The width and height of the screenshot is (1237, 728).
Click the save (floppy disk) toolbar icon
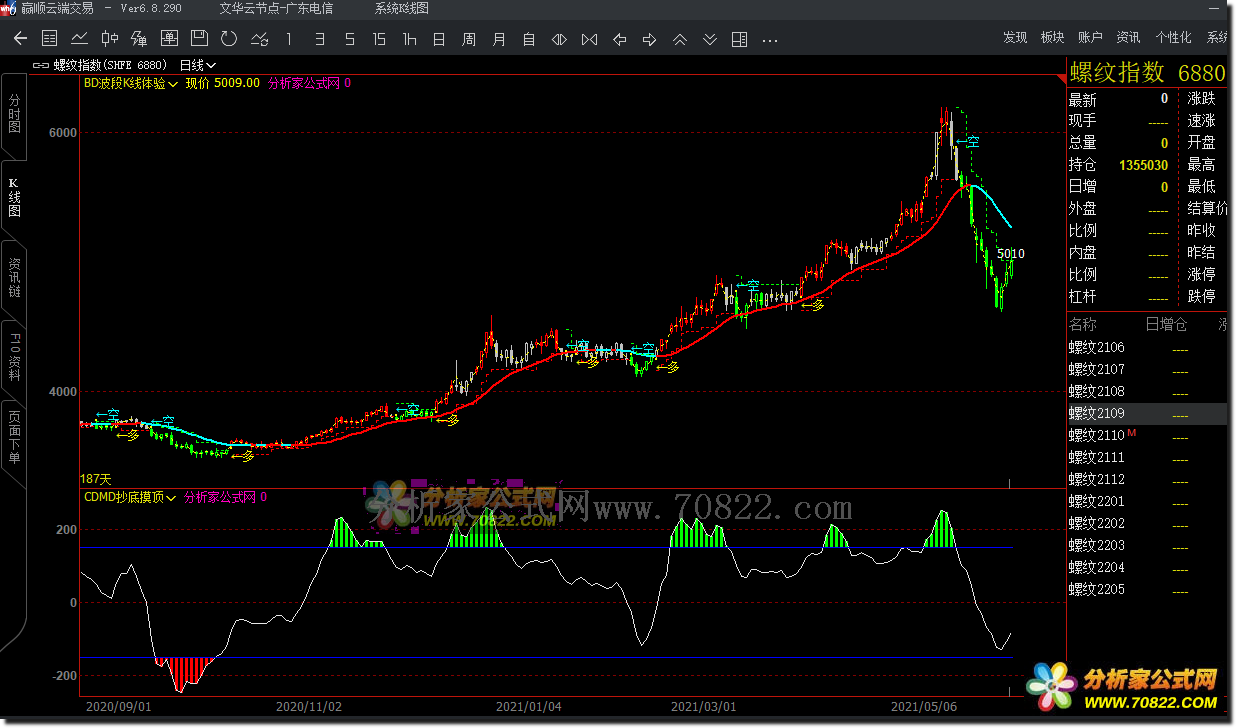pyautogui.click(x=199, y=39)
